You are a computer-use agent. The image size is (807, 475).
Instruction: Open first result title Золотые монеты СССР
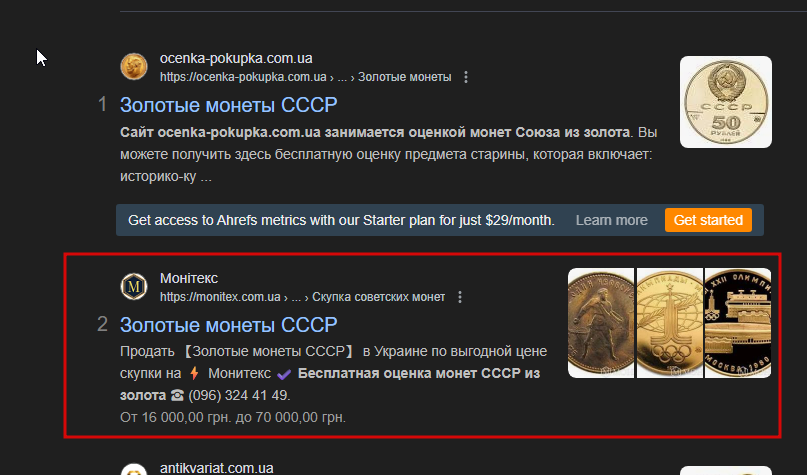pyautogui.click(x=229, y=105)
